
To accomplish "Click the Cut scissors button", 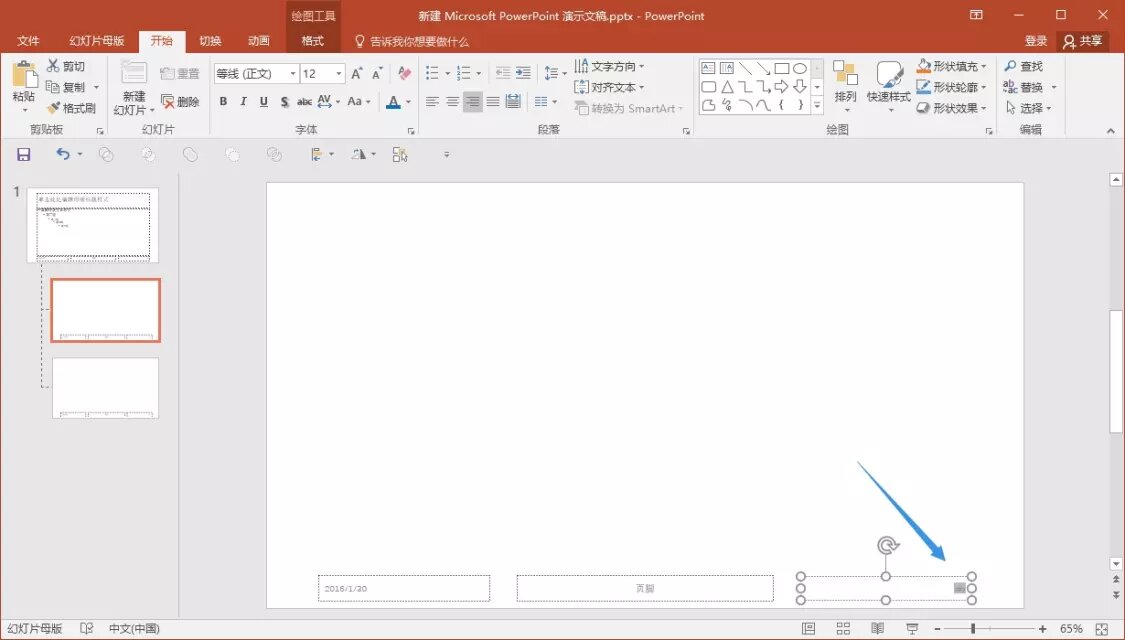I will pyautogui.click(x=65, y=66).
